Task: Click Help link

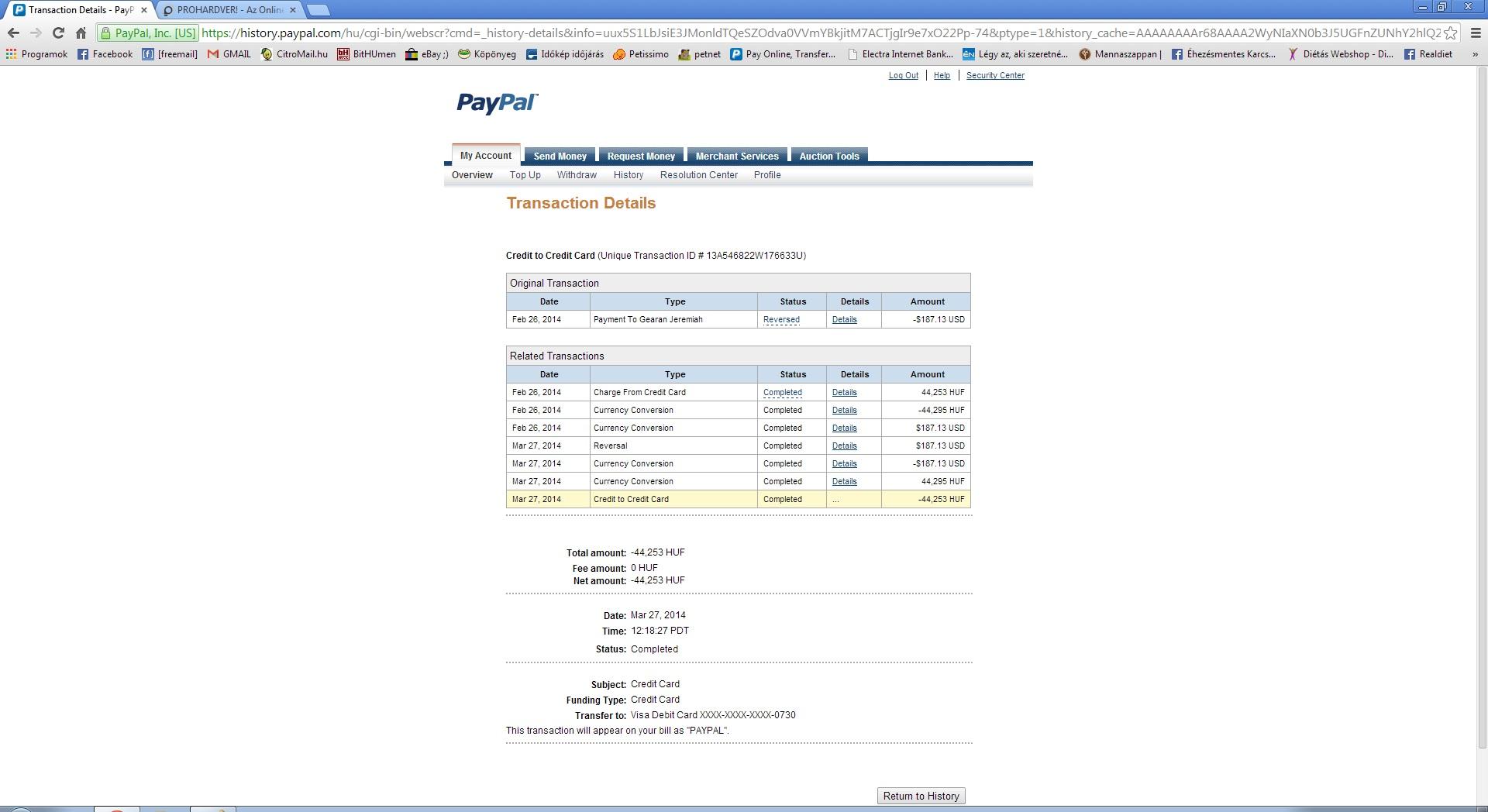Action: tap(942, 75)
